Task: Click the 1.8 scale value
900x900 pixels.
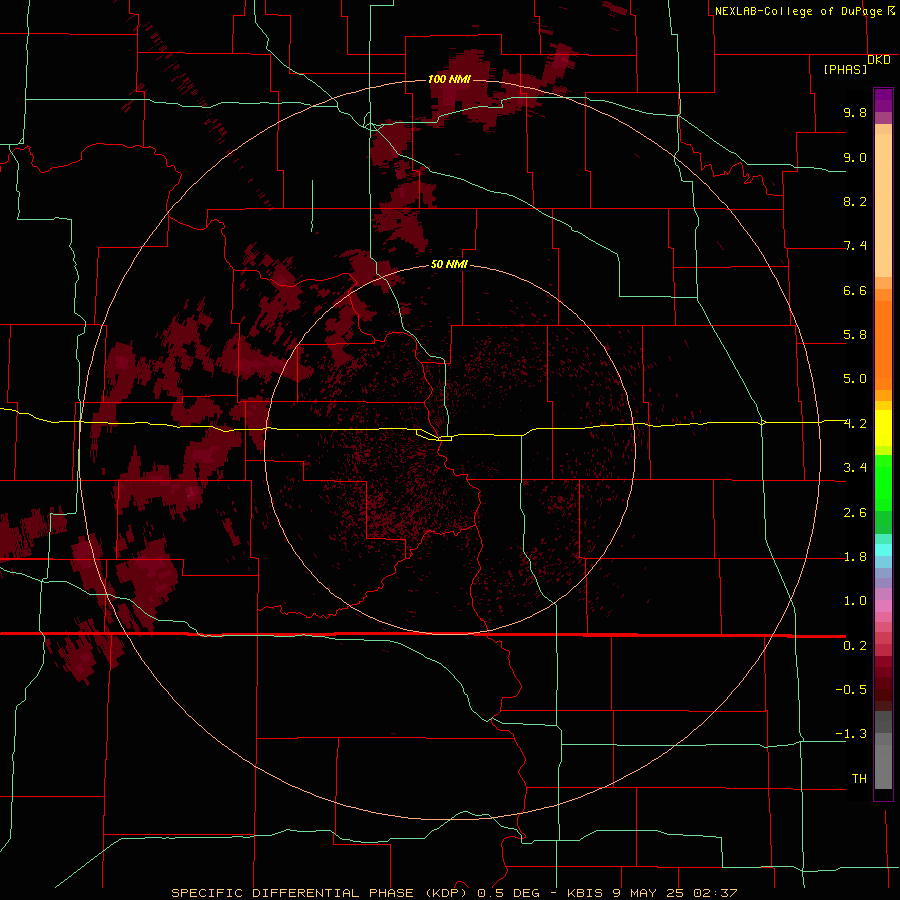Action: (x=855, y=557)
